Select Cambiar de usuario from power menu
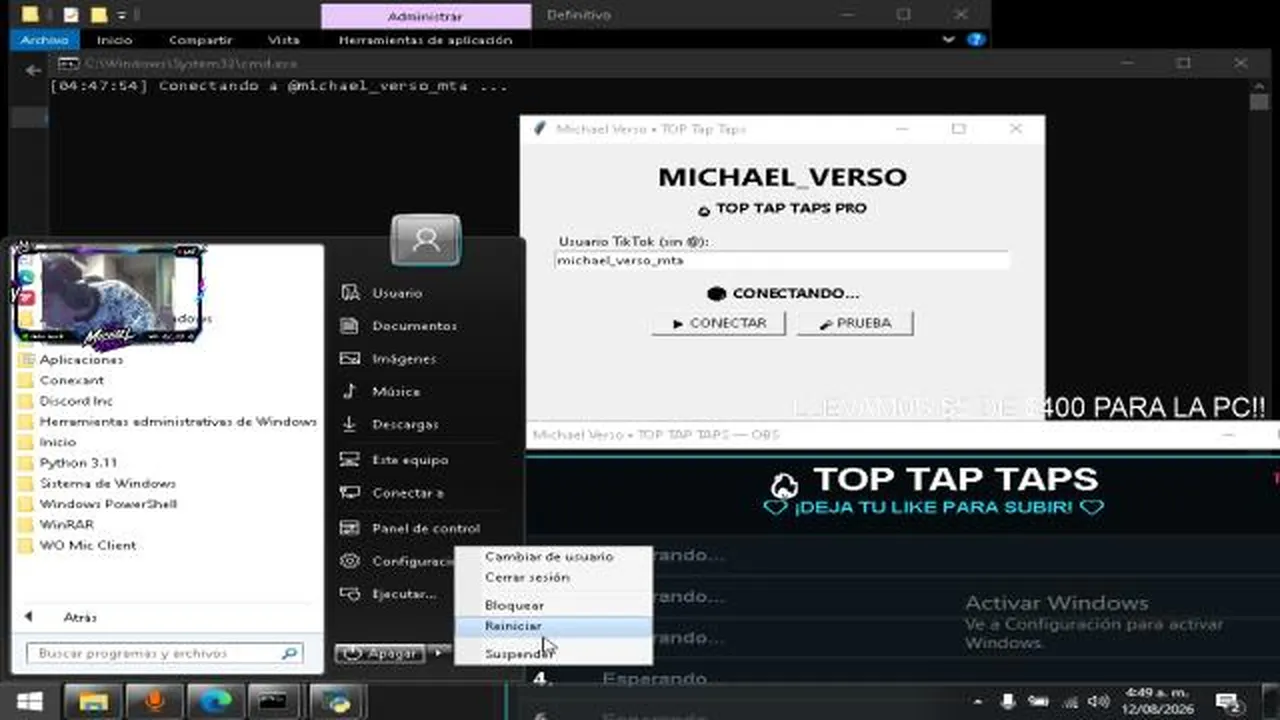The width and height of the screenshot is (1280, 720). click(553, 556)
